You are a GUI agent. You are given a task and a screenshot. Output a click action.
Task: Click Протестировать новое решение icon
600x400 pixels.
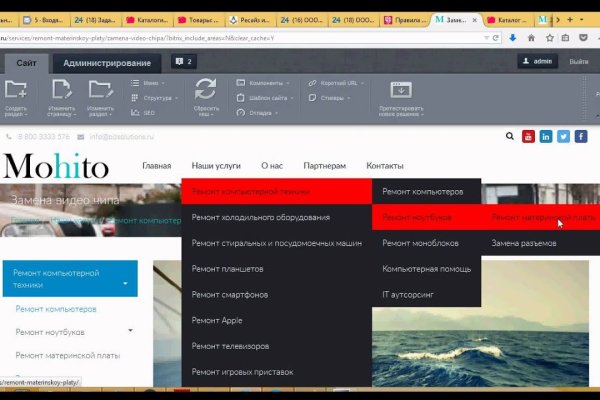point(400,90)
